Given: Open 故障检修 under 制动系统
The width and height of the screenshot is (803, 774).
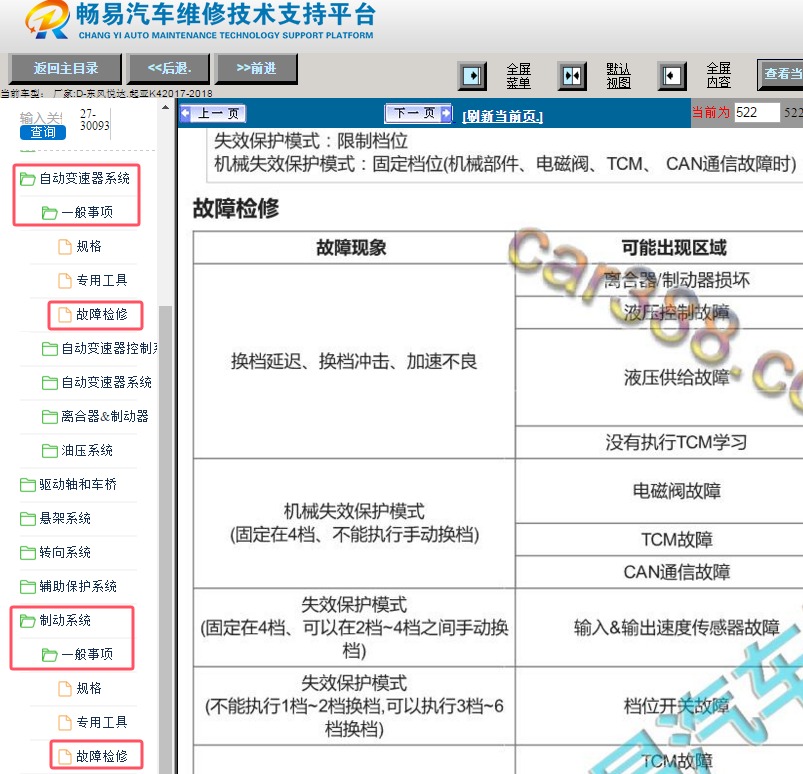Looking at the screenshot, I should click(101, 756).
